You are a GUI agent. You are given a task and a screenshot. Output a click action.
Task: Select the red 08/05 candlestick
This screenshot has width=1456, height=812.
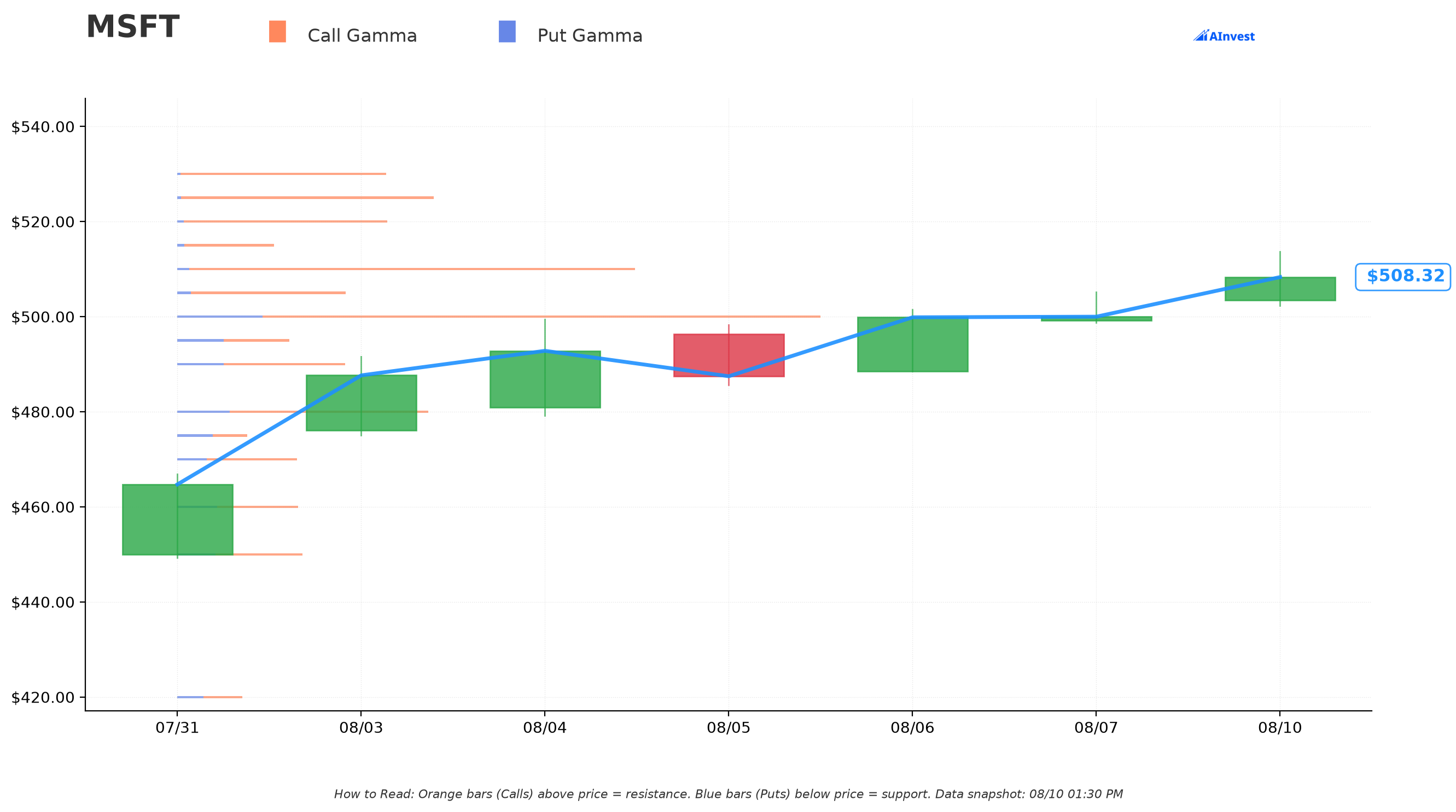click(x=729, y=355)
